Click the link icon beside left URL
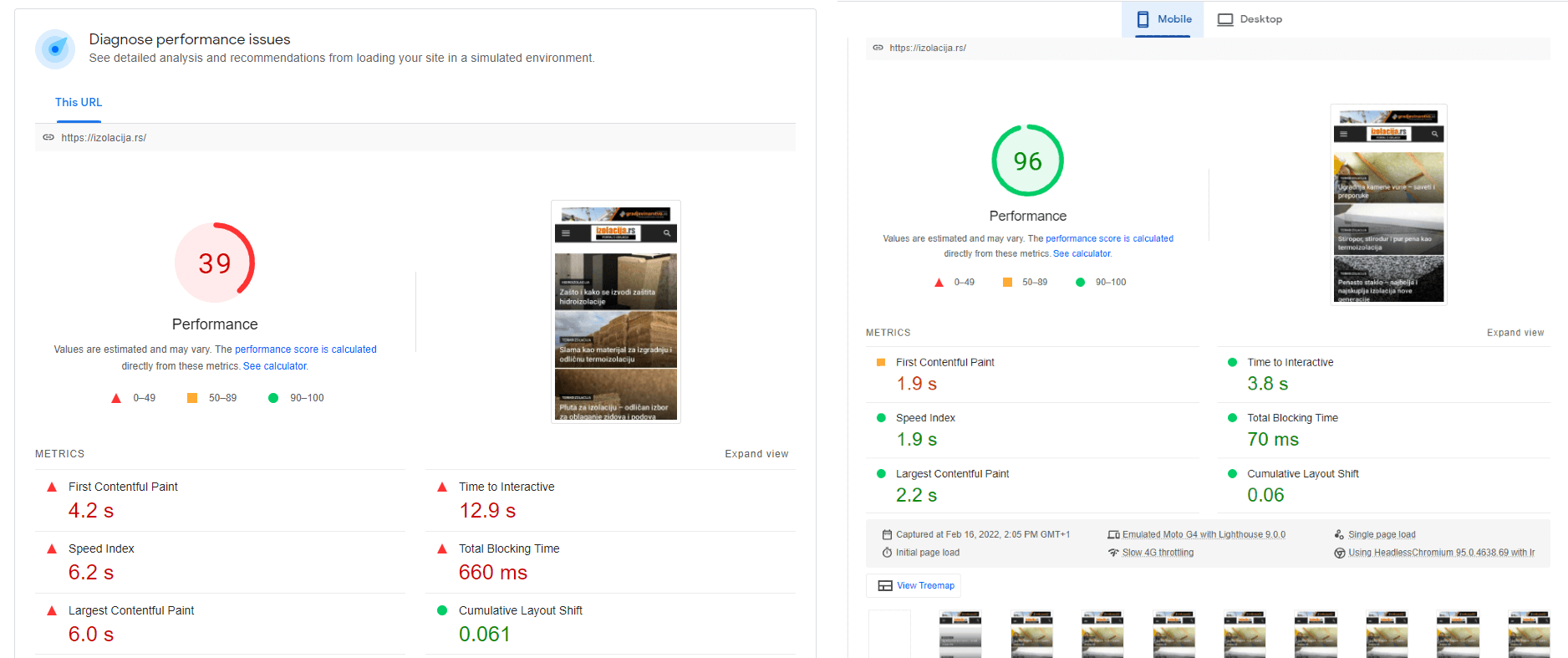 [48, 137]
